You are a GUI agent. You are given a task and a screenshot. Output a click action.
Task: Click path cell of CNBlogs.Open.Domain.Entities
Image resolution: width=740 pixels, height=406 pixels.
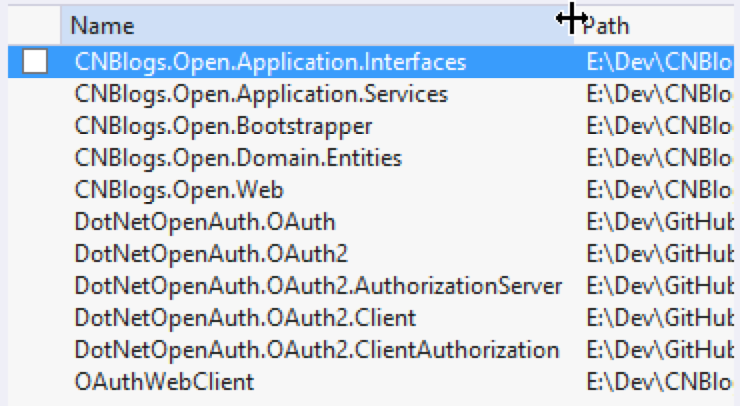click(x=659, y=158)
